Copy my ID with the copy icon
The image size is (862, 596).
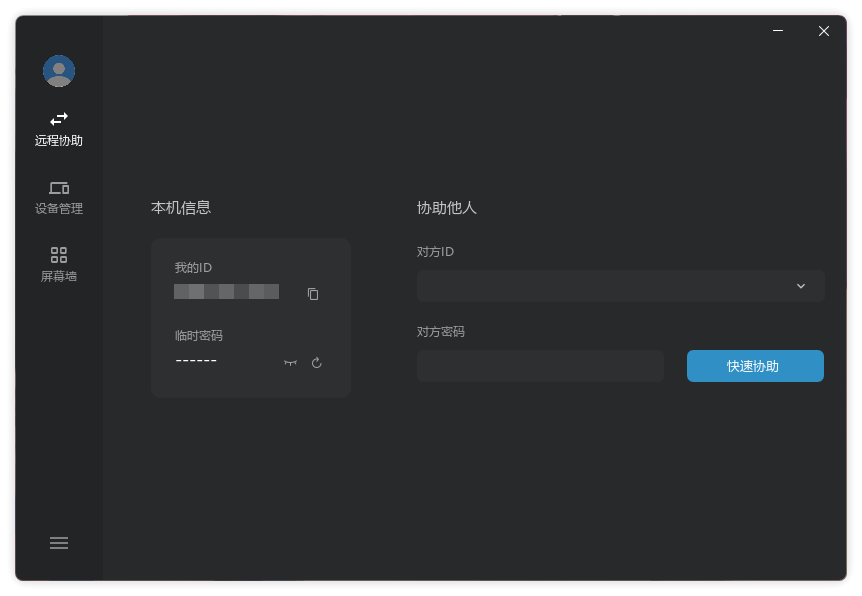(313, 294)
